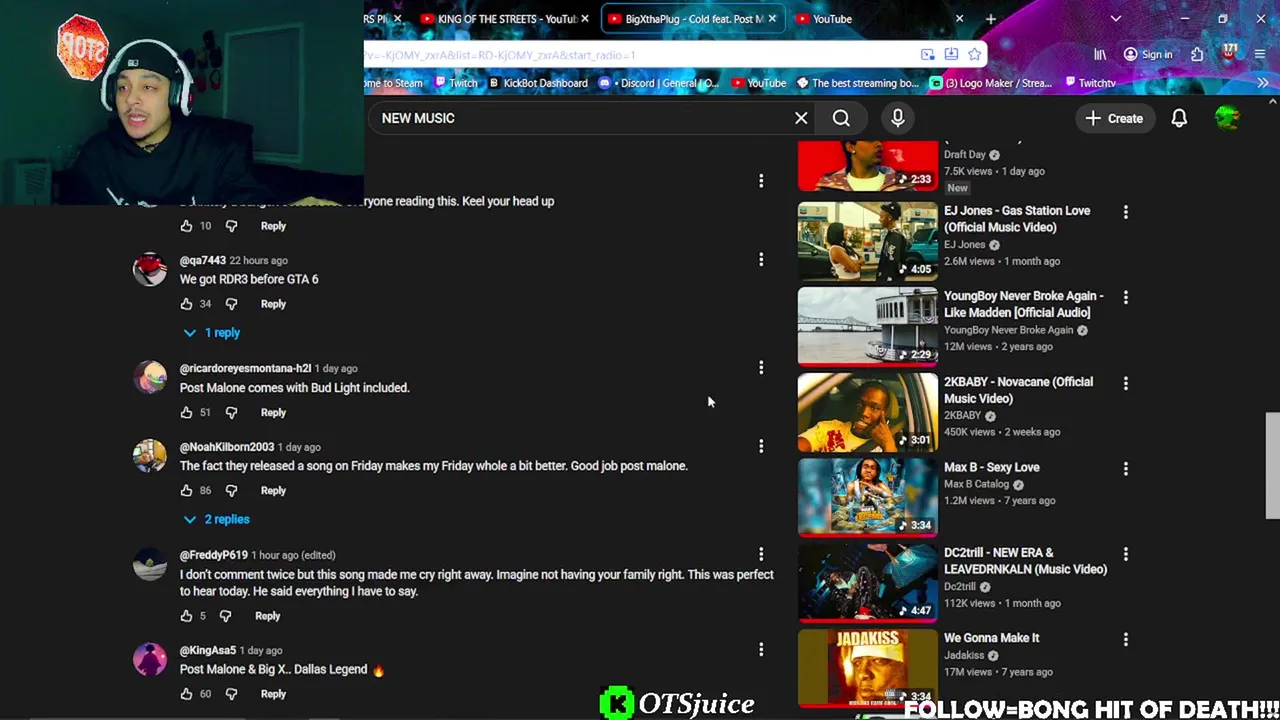Dislike the Dallas Legend comment
The image size is (1280, 720).
click(x=231, y=694)
